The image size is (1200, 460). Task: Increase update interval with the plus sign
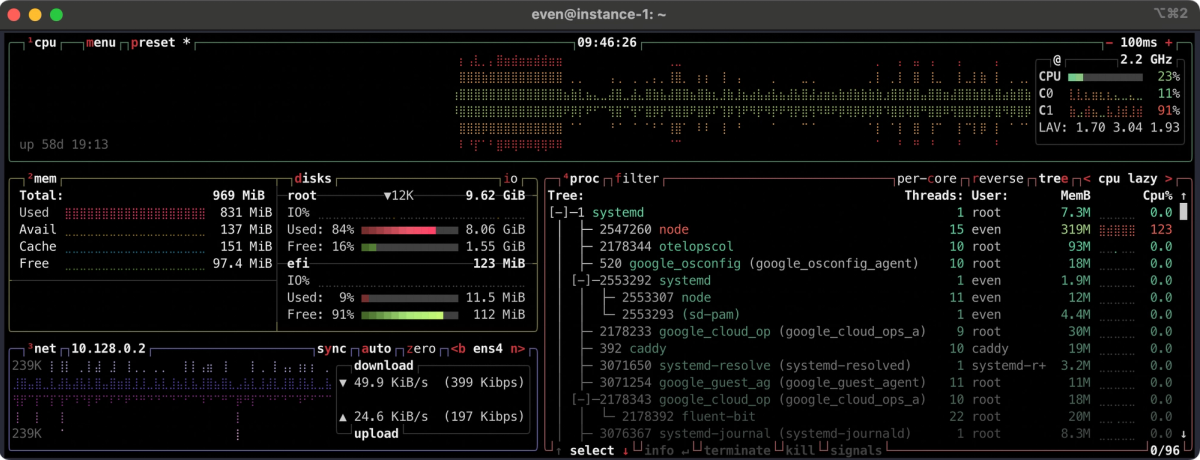click(x=1168, y=43)
